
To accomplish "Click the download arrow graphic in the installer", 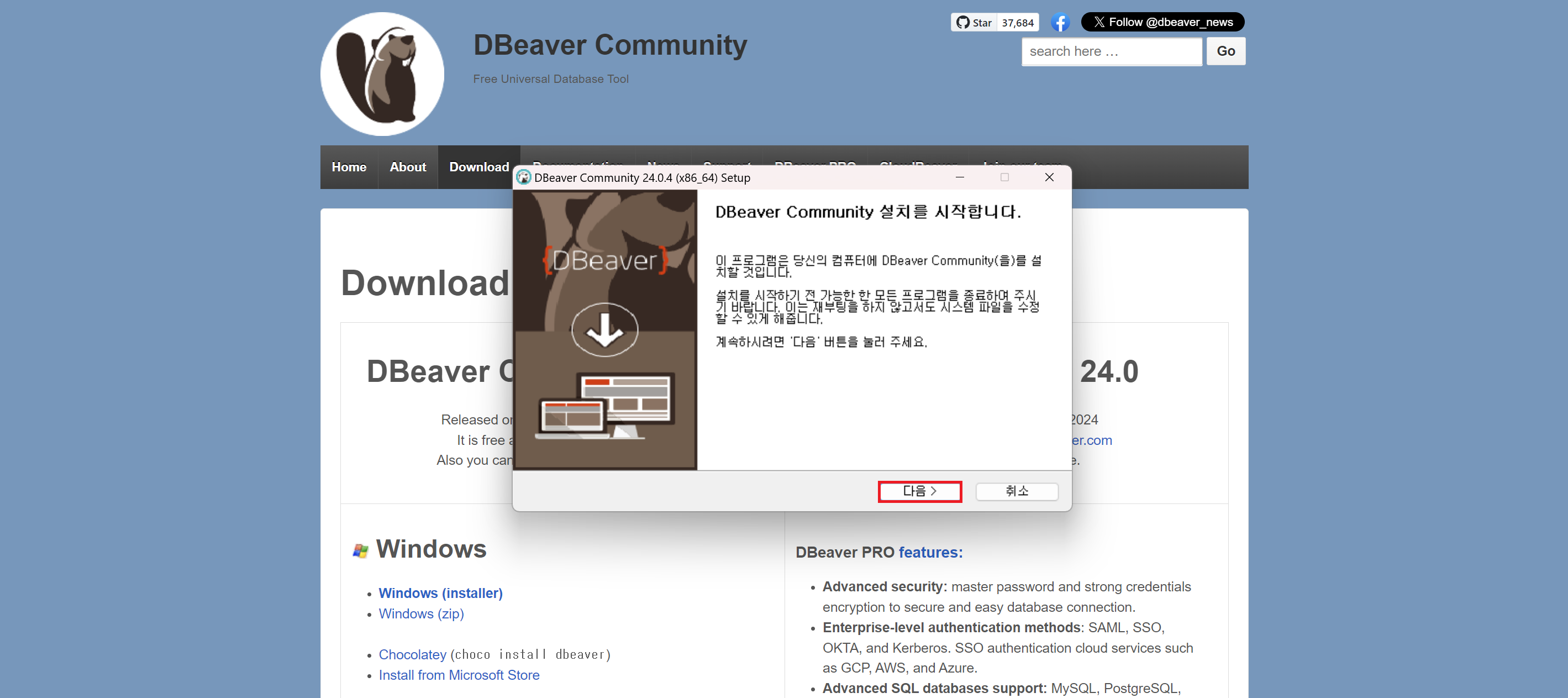I will click(604, 329).
